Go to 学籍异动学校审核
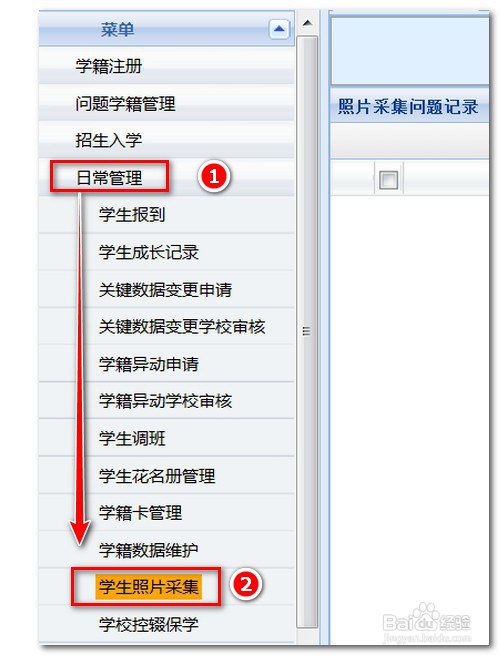This screenshot has height=656, width=500. pos(167,401)
